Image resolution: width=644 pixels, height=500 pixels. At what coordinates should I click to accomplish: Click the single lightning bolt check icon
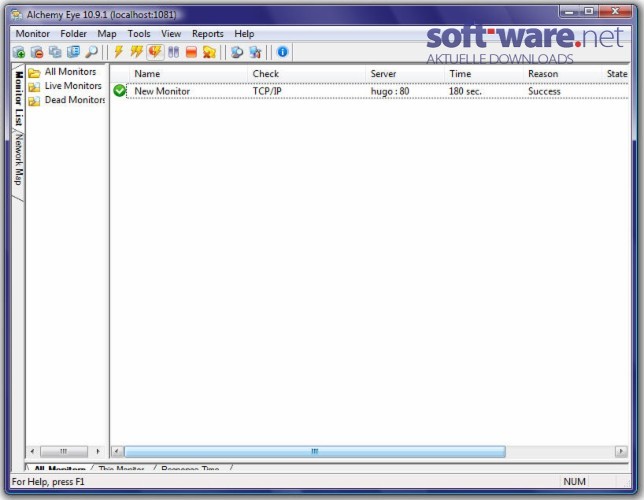[119, 52]
